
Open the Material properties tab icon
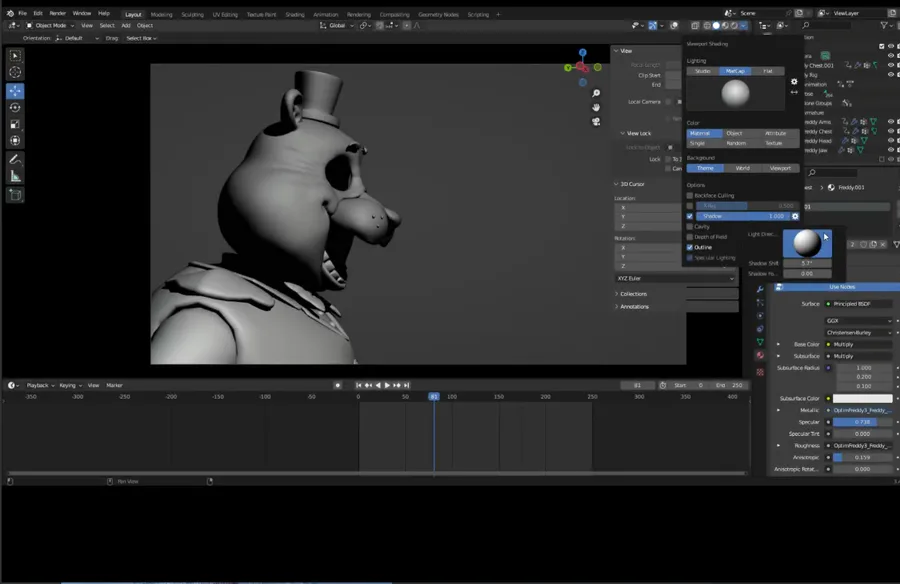(x=760, y=355)
